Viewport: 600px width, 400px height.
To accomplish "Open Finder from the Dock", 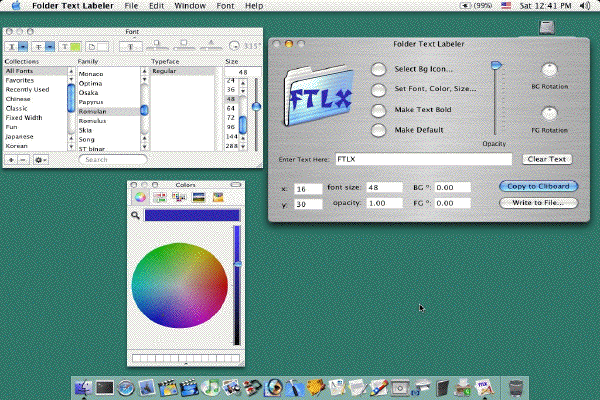I will click(83, 388).
